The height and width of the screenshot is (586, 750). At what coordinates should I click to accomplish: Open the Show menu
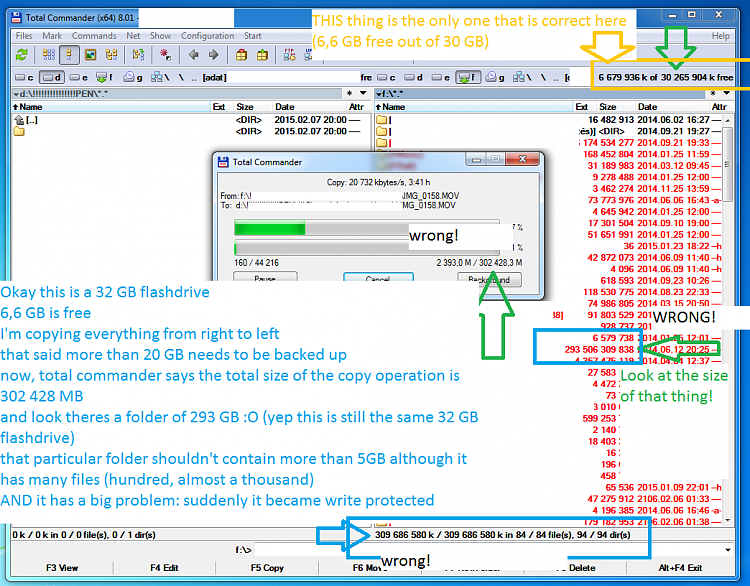[160, 36]
